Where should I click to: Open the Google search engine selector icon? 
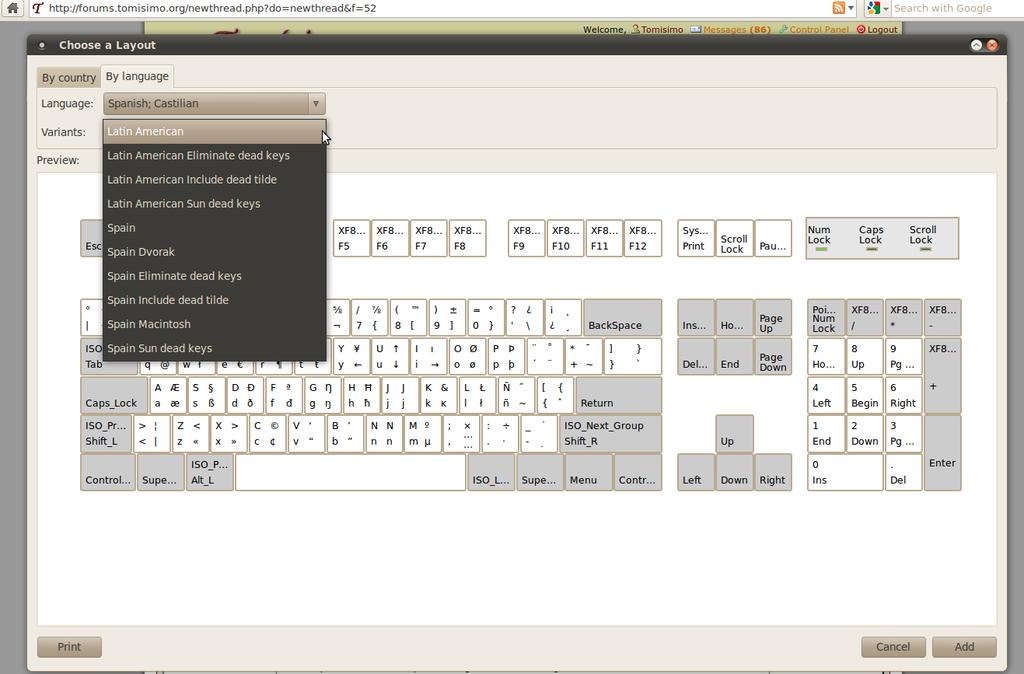[873, 8]
